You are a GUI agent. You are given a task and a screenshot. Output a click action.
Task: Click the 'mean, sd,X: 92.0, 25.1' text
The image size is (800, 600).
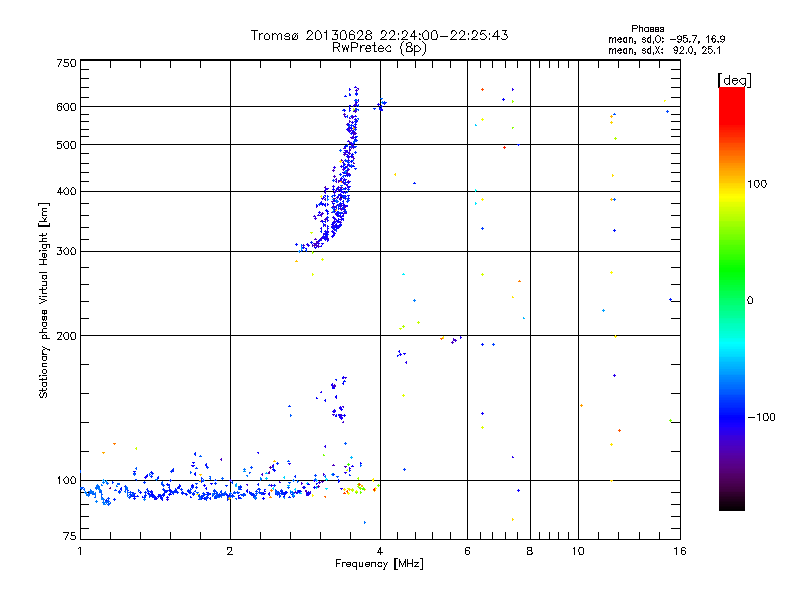point(664,50)
